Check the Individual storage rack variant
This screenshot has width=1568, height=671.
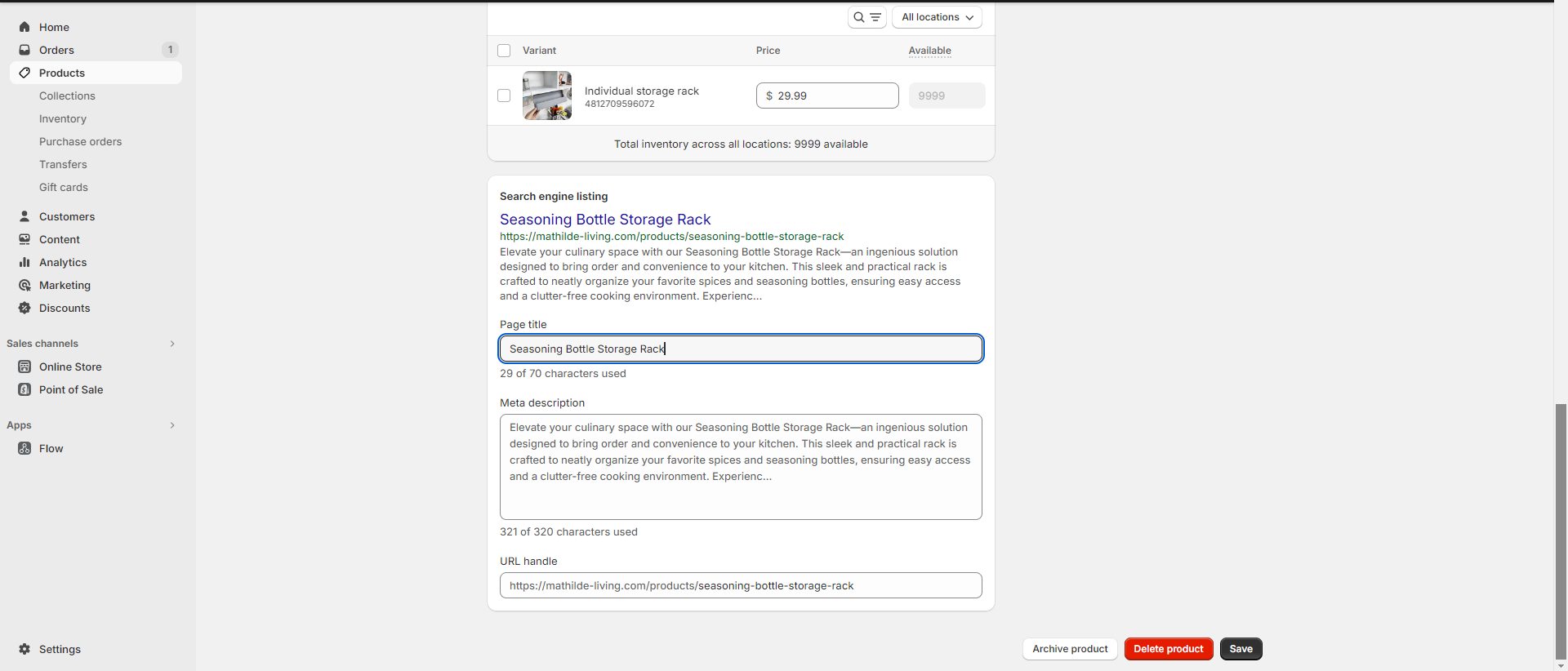[x=504, y=96]
